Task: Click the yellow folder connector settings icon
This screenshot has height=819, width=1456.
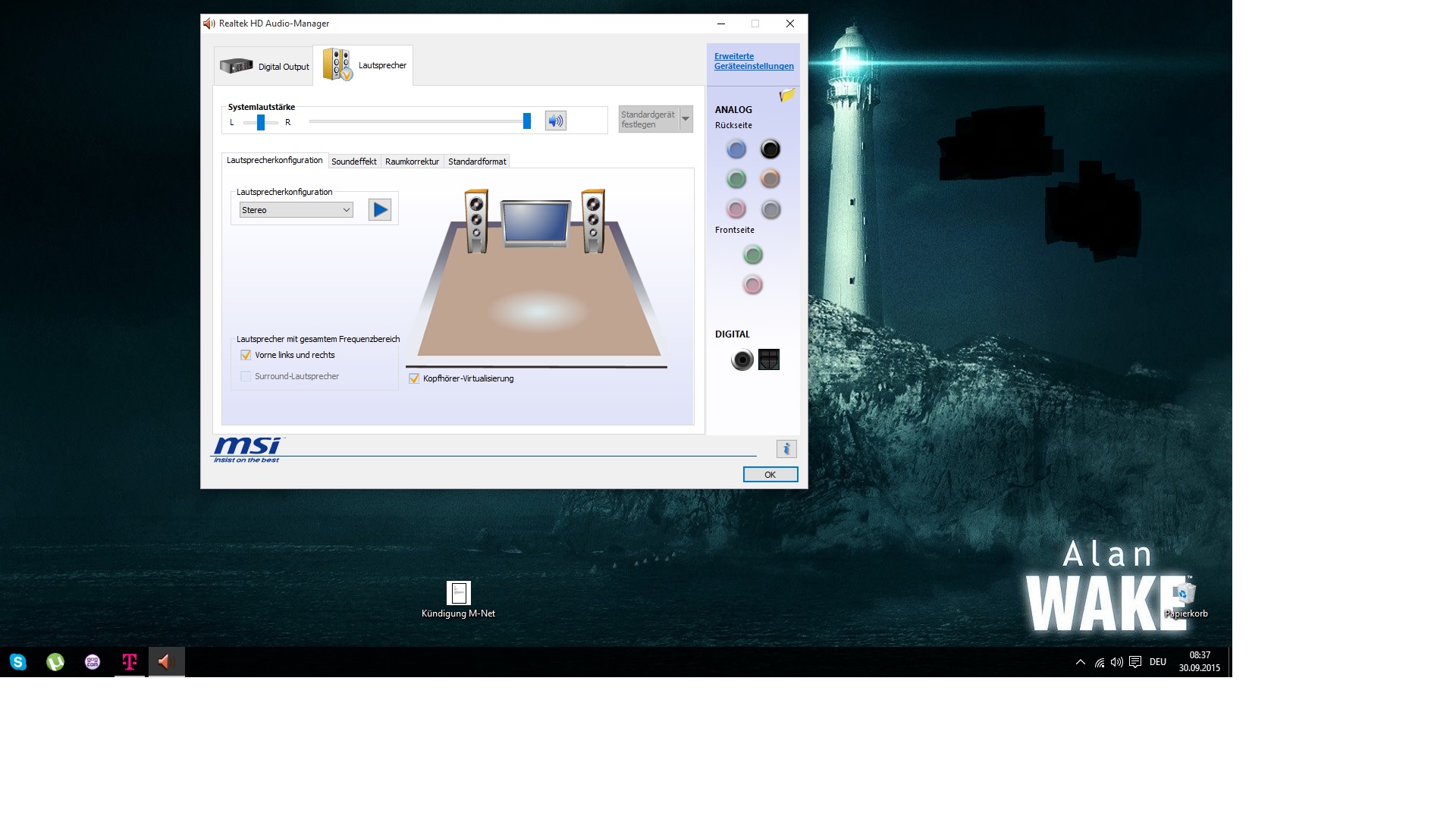Action: point(787,96)
